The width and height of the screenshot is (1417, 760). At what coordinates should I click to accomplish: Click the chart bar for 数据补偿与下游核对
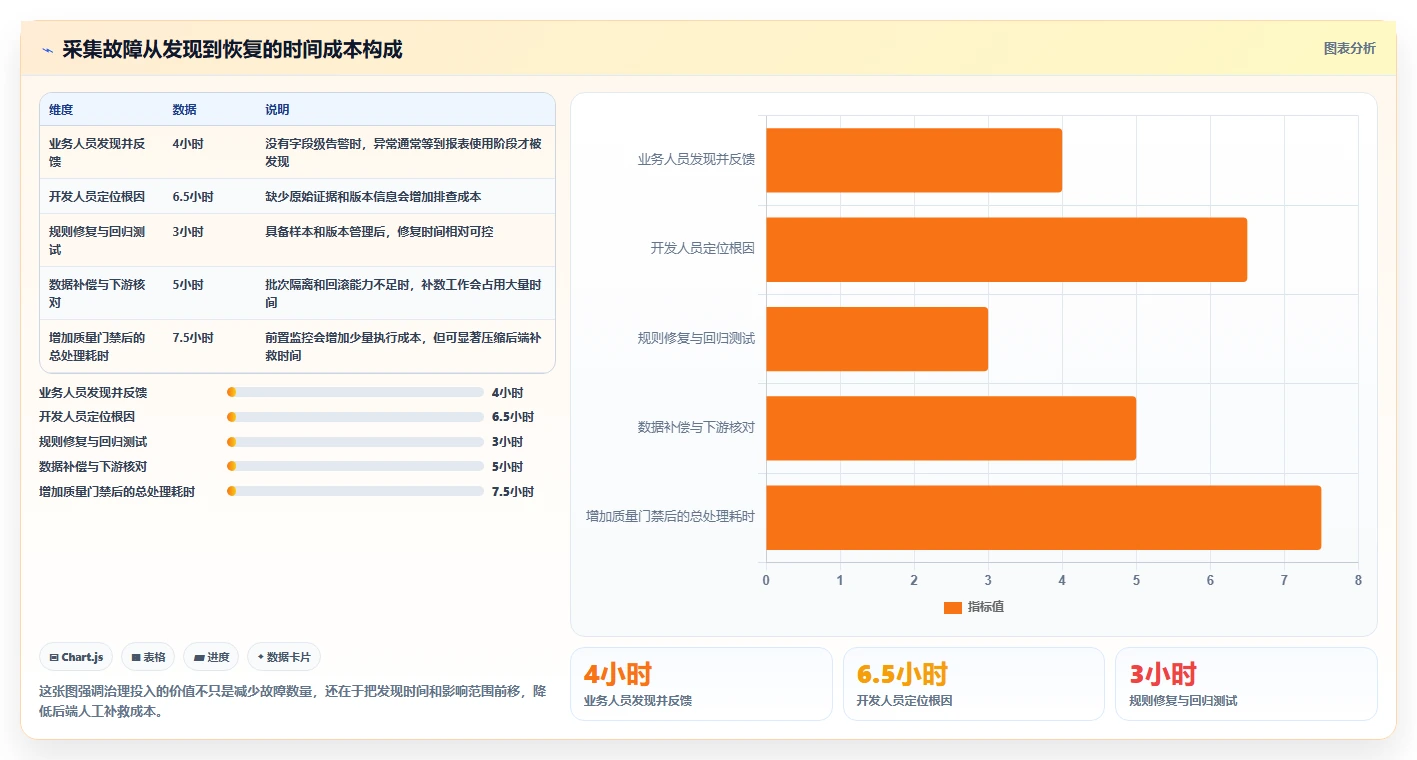[x=951, y=428]
